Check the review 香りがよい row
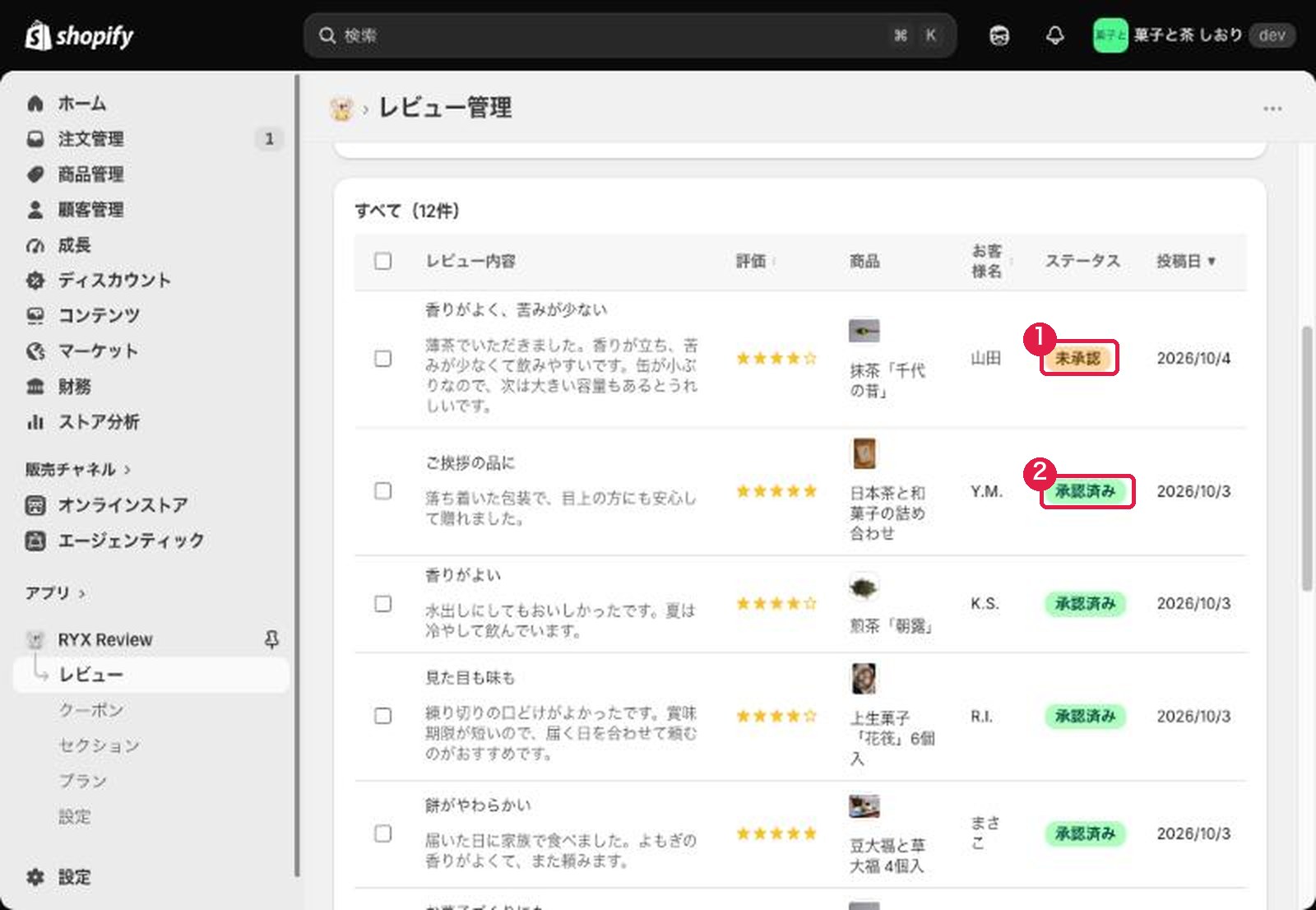Image resolution: width=1316 pixels, height=910 pixels. (x=382, y=604)
